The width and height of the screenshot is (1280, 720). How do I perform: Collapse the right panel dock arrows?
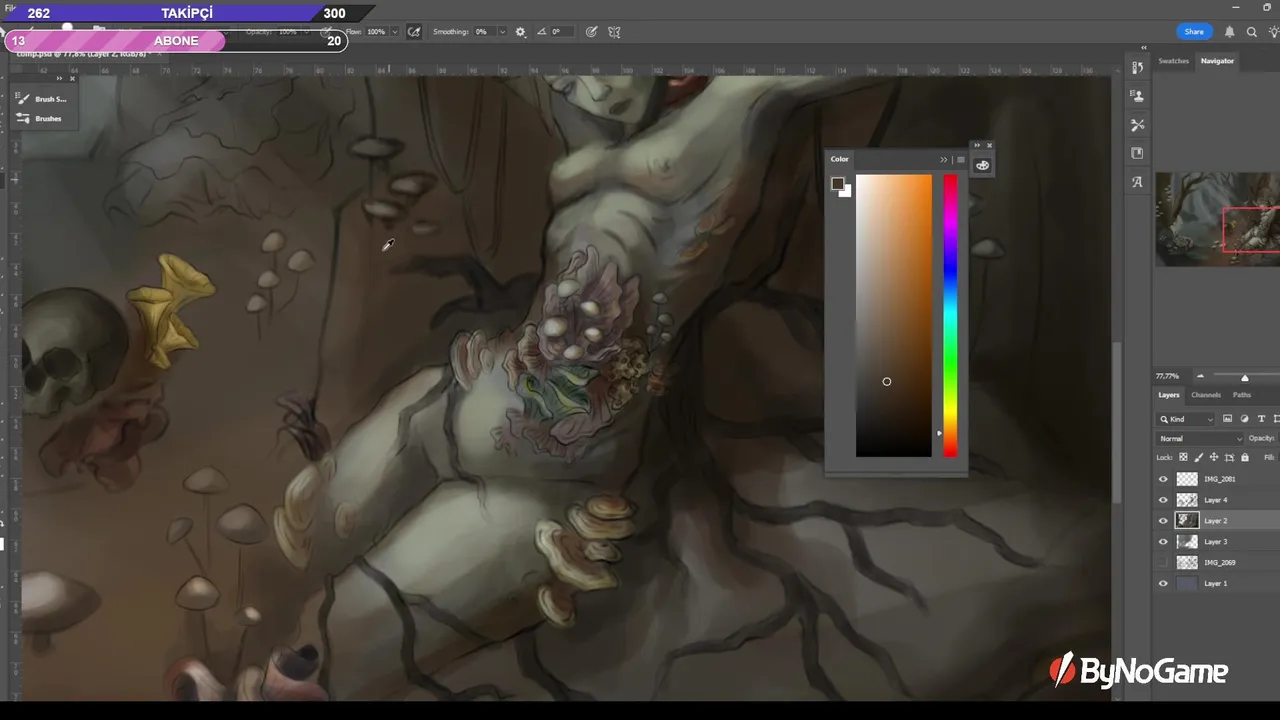click(x=1143, y=48)
